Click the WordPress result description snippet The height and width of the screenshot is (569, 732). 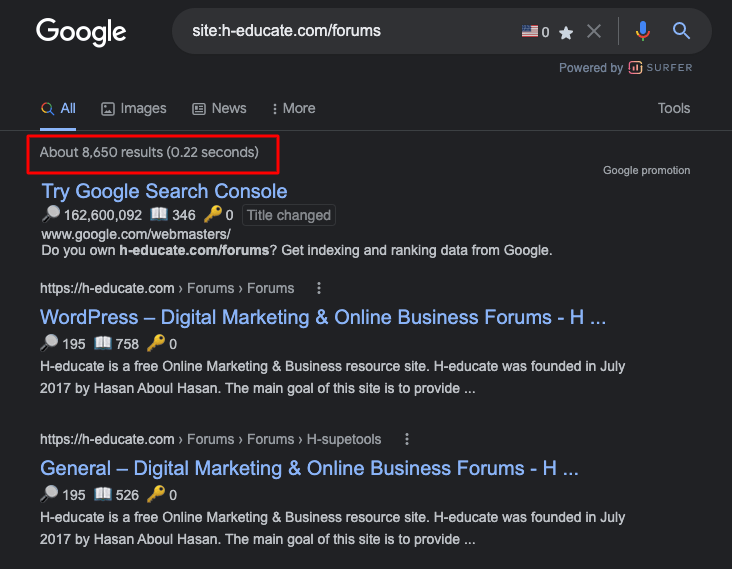pyautogui.click(x=332, y=377)
